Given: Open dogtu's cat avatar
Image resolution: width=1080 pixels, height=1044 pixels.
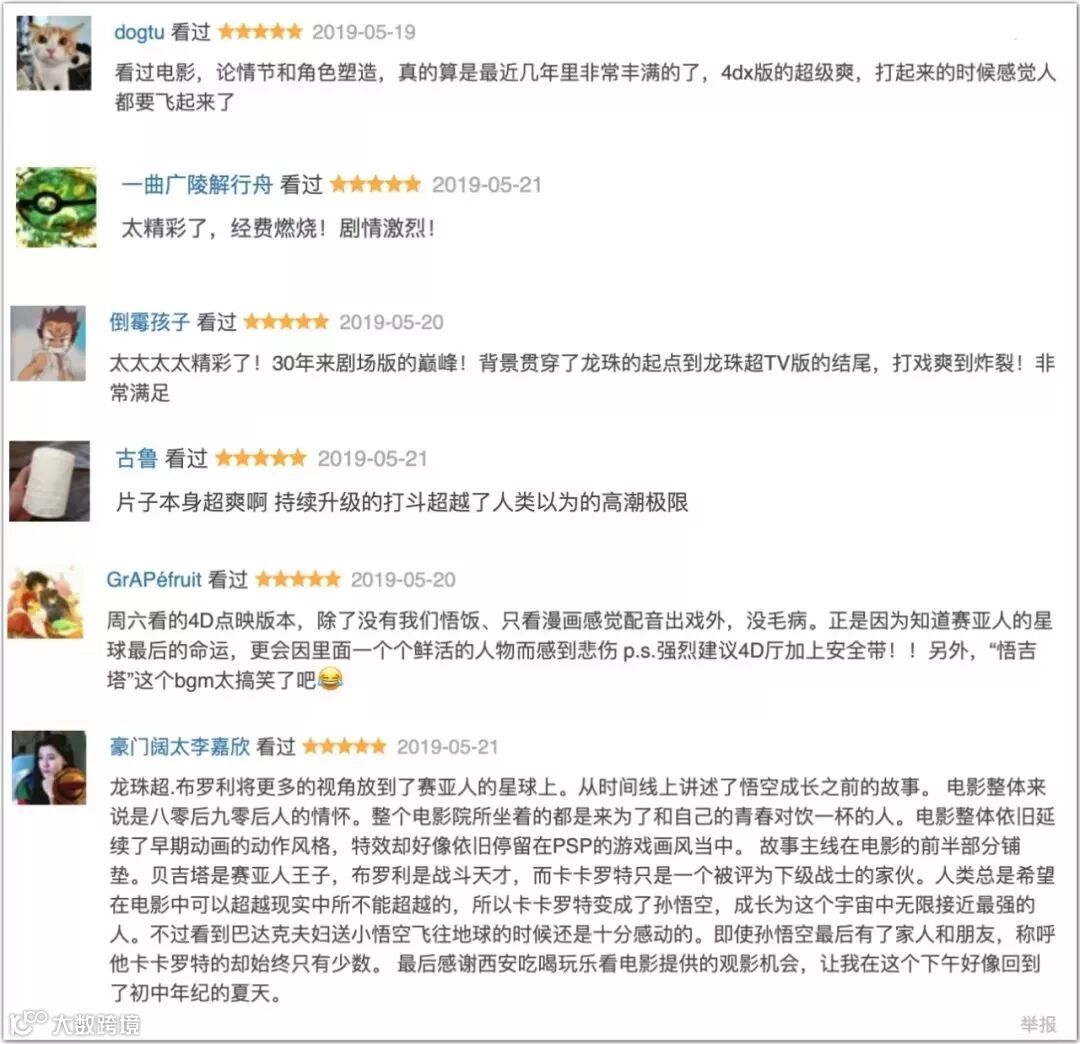Looking at the screenshot, I should pos(53,53).
